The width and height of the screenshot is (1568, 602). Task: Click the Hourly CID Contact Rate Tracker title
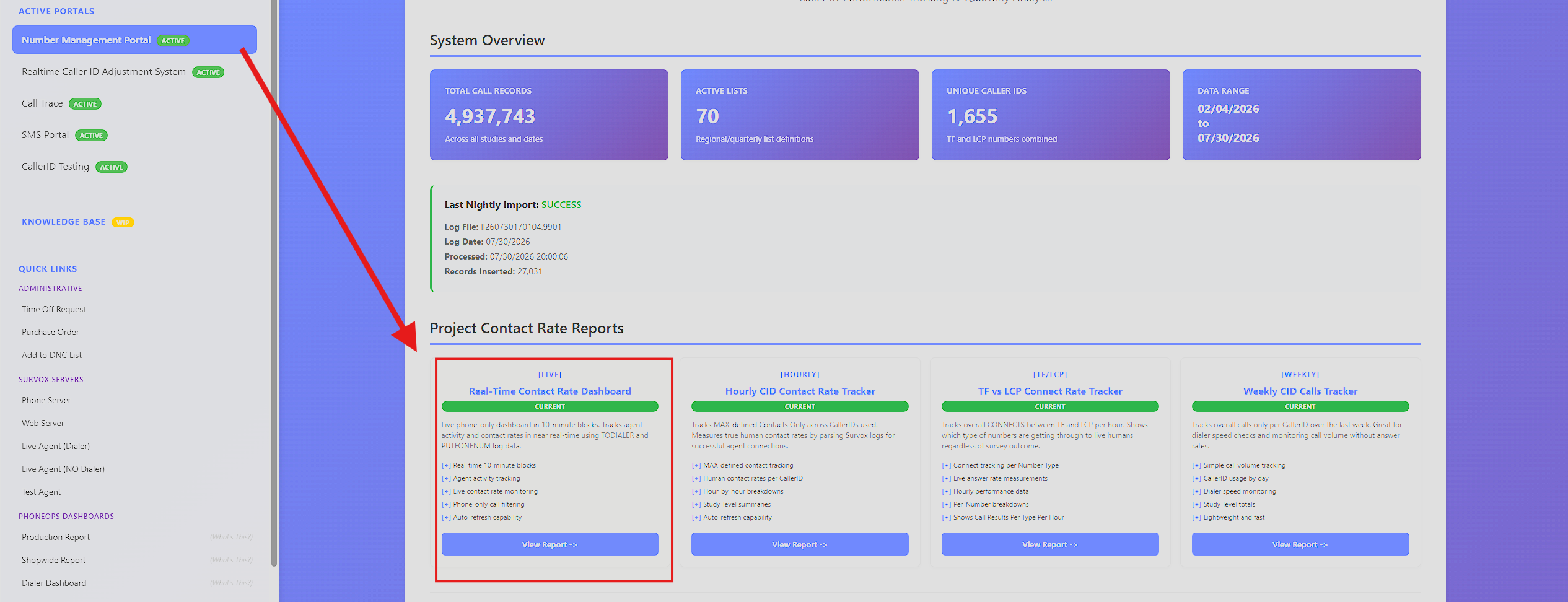pyautogui.click(x=800, y=391)
